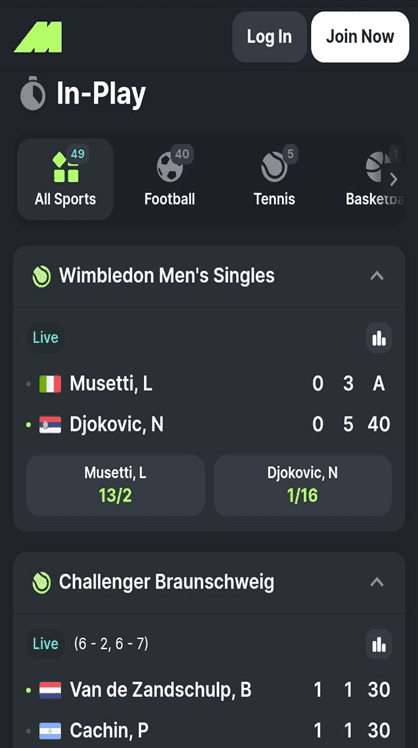The image size is (418, 748).
Task: Select the Tennis tab
Action: 274,179
